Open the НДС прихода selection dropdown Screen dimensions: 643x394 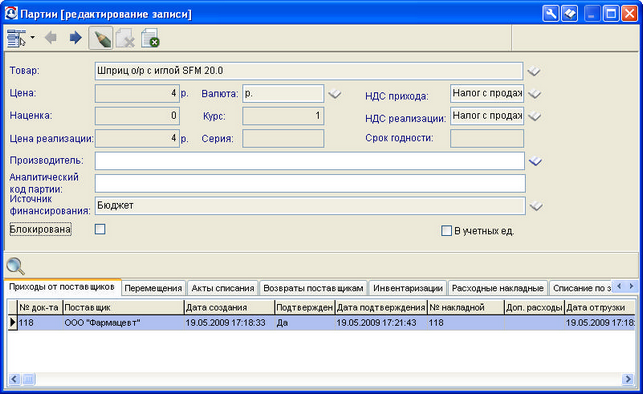click(x=534, y=94)
